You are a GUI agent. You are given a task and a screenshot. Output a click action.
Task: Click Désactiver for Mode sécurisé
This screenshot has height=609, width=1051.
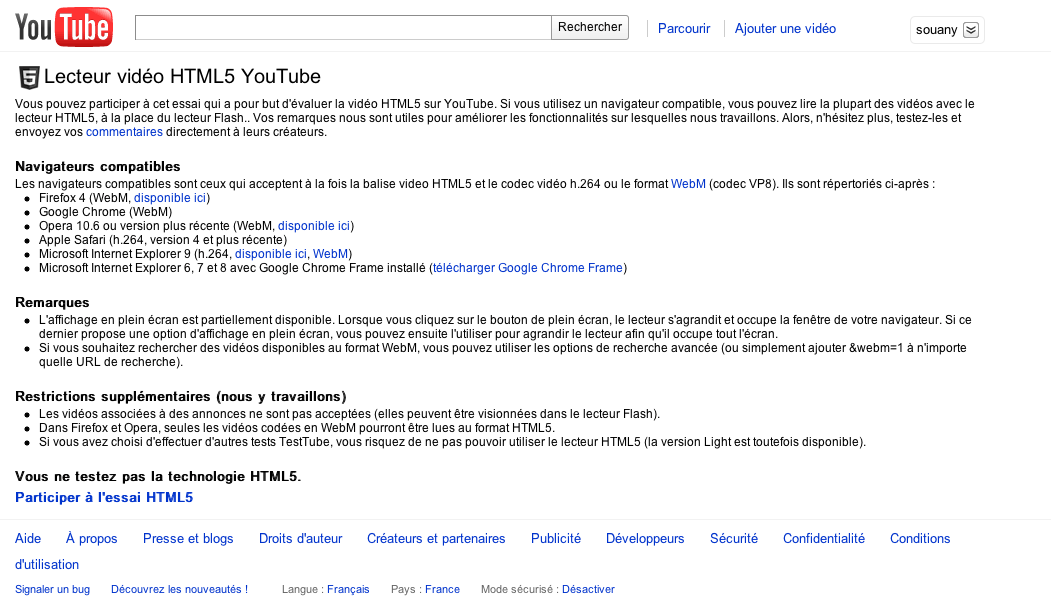[x=588, y=590]
